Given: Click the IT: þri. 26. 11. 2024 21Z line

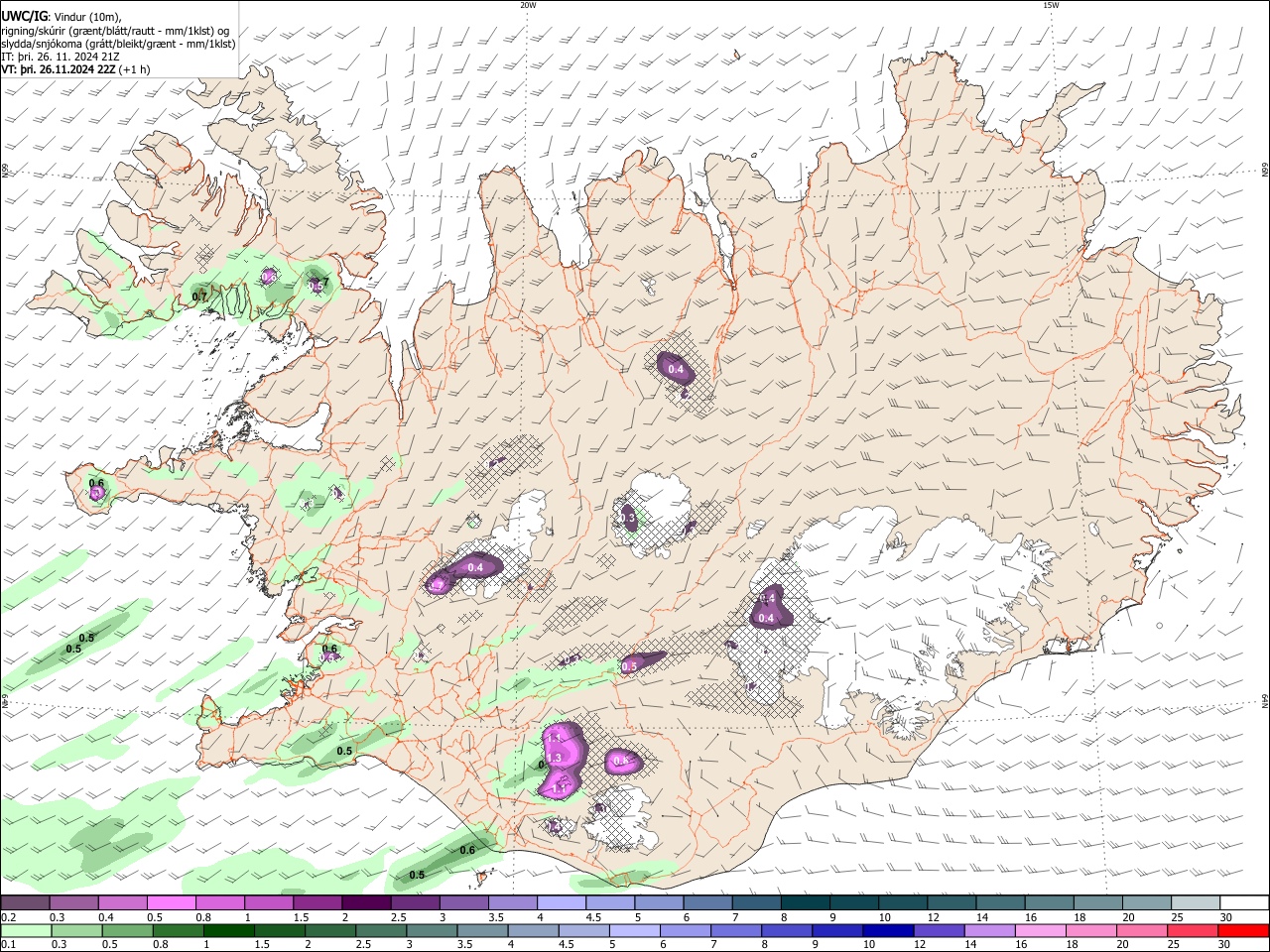Looking at the screenshot, I should (x=62, y=57).
